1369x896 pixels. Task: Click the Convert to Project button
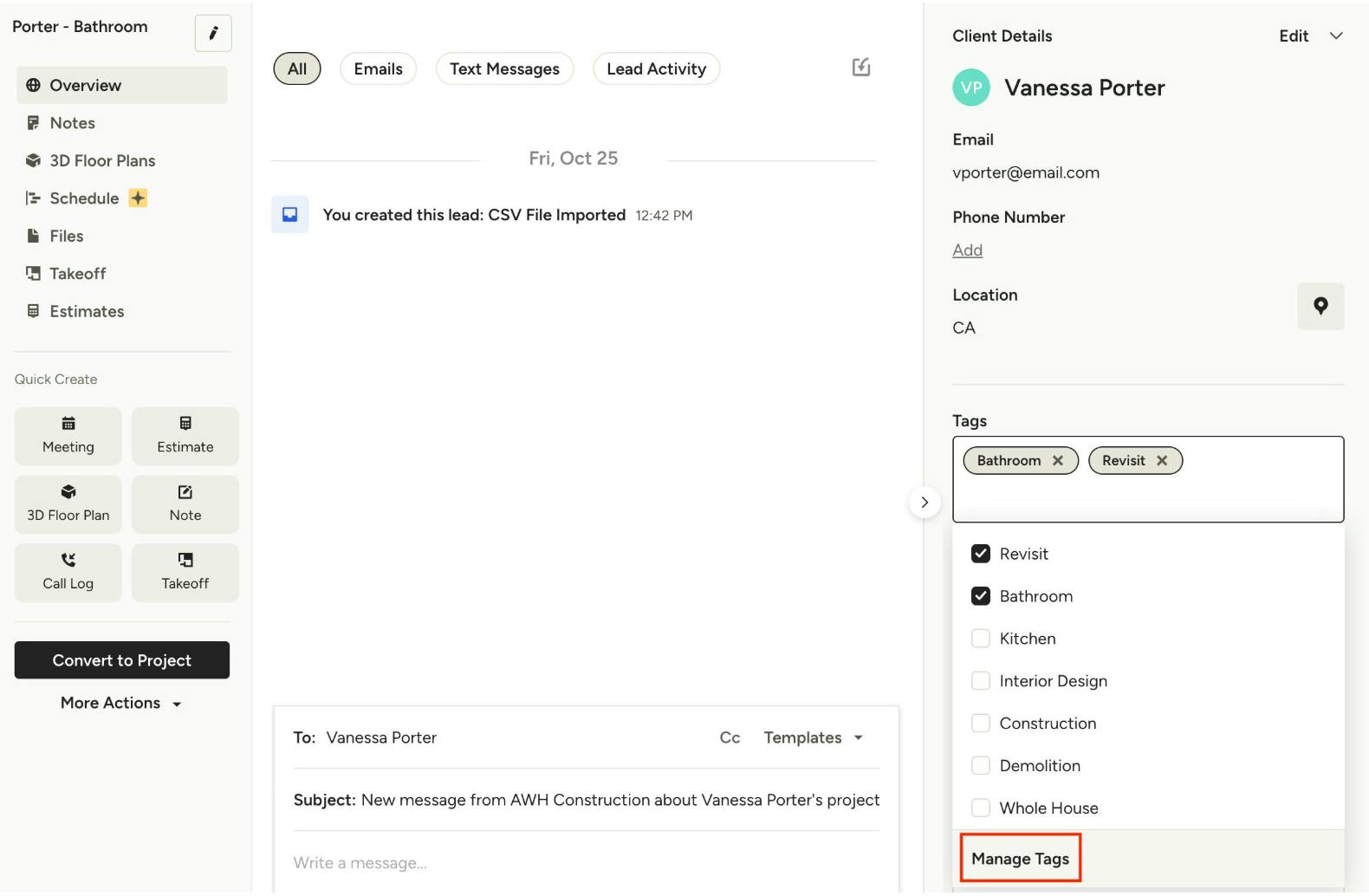click(x=122, y=660)
